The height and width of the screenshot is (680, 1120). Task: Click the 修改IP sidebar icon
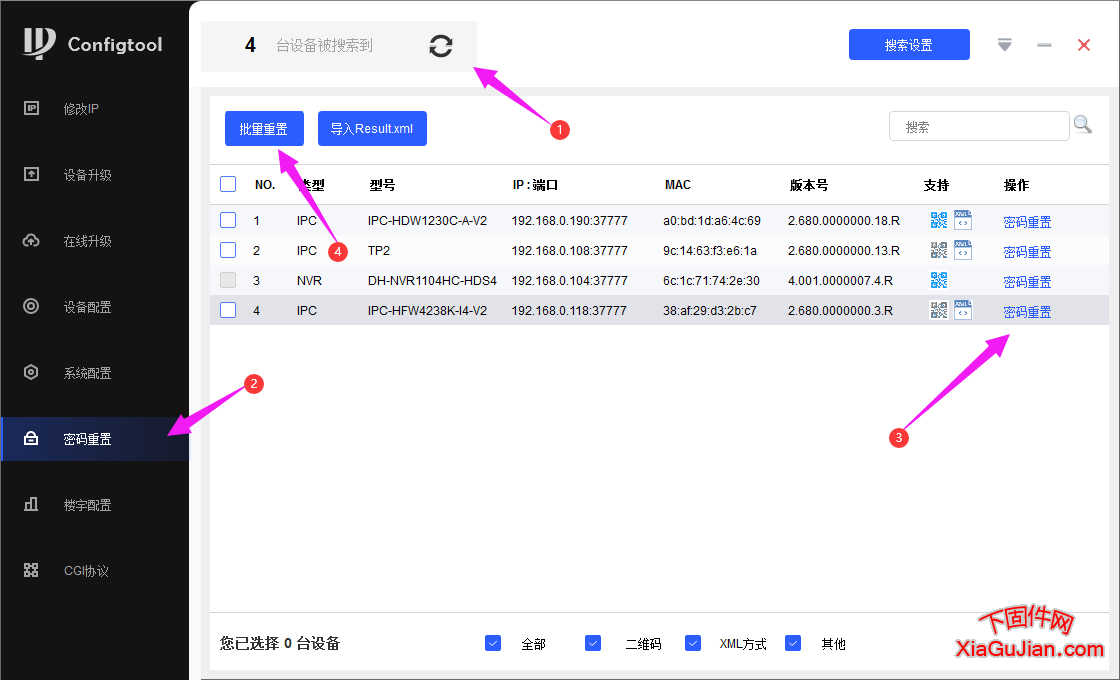pyautogui.click(x=31, y=109)
